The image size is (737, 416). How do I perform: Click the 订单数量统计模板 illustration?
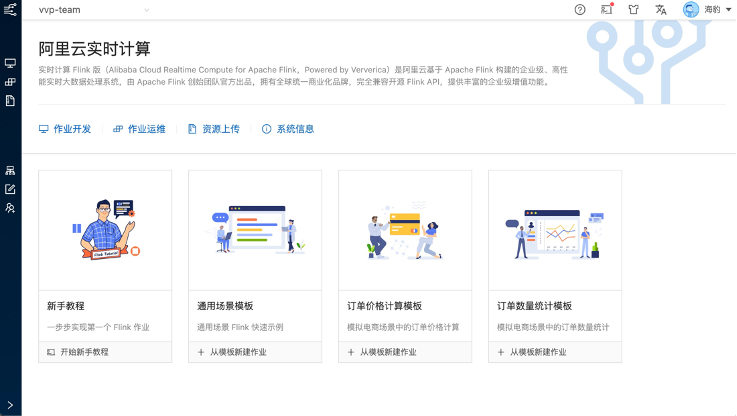pos(555,234)
